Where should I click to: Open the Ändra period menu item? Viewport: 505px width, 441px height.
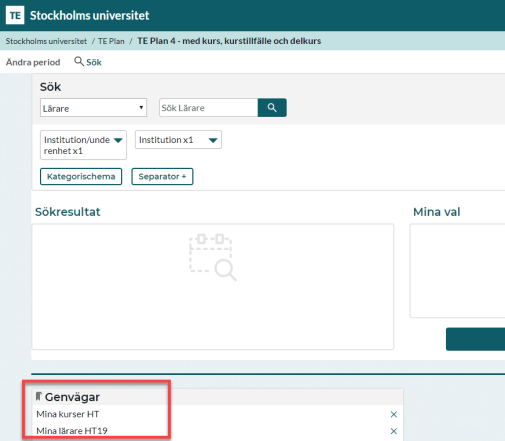(x=33, y=62)
